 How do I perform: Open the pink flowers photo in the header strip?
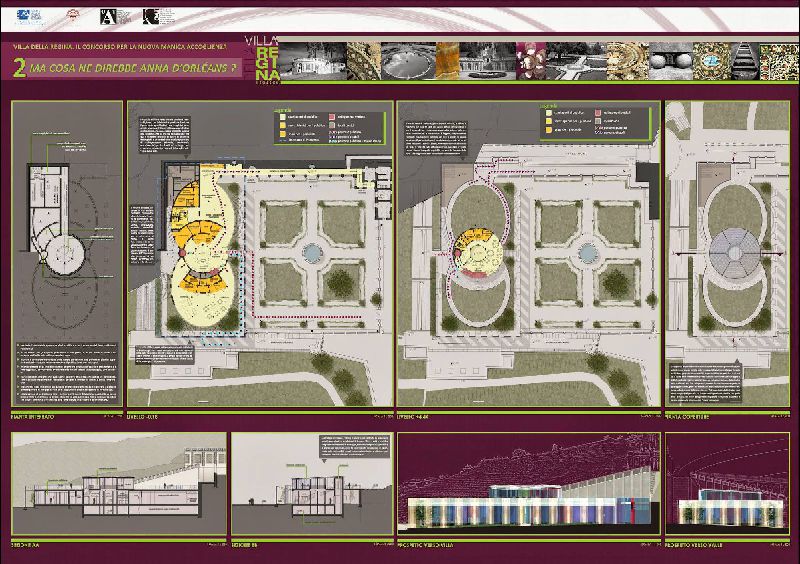point(531,61)
